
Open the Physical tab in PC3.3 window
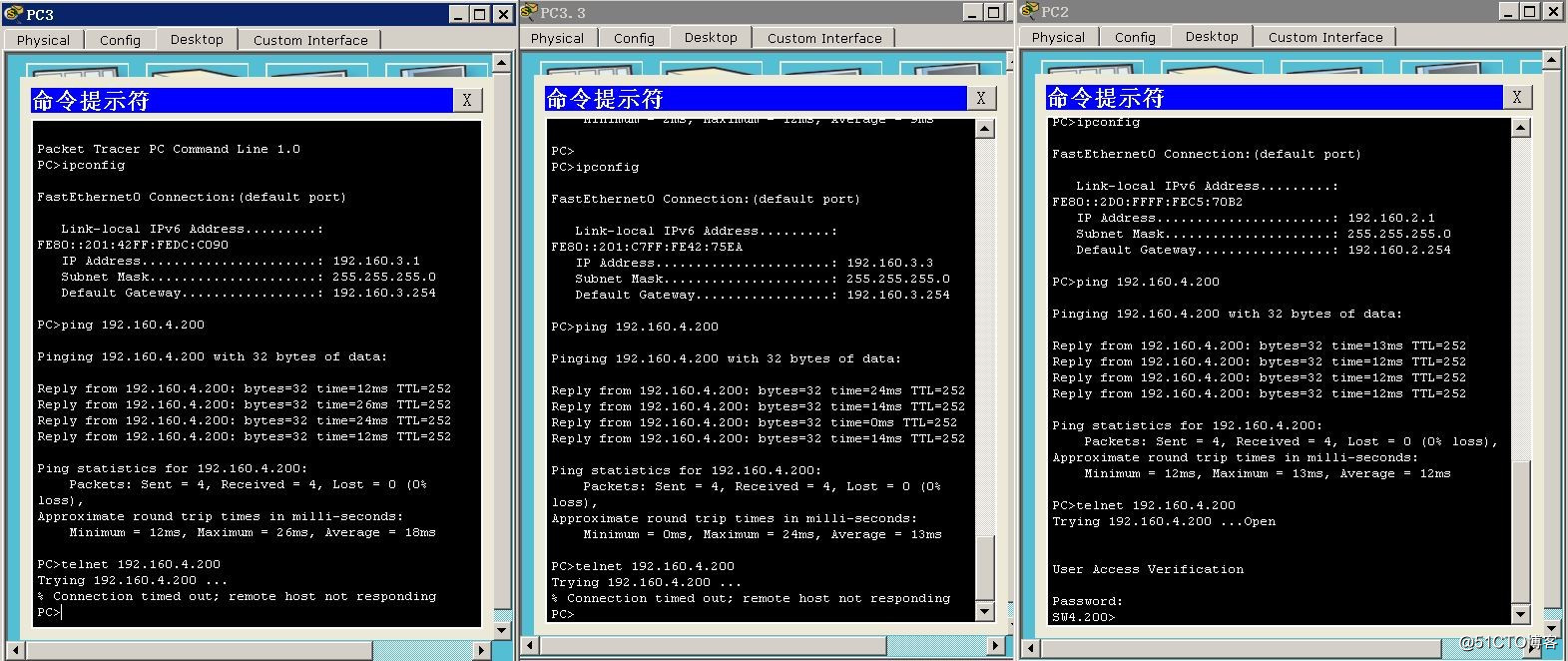click(x=557, y=38)
